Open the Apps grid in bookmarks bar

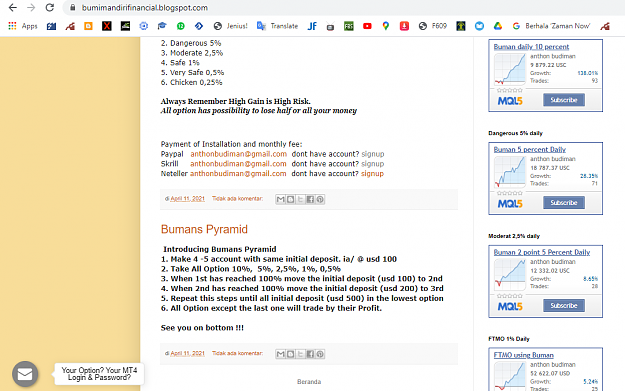pyautogui.click(x=23, y=26)
